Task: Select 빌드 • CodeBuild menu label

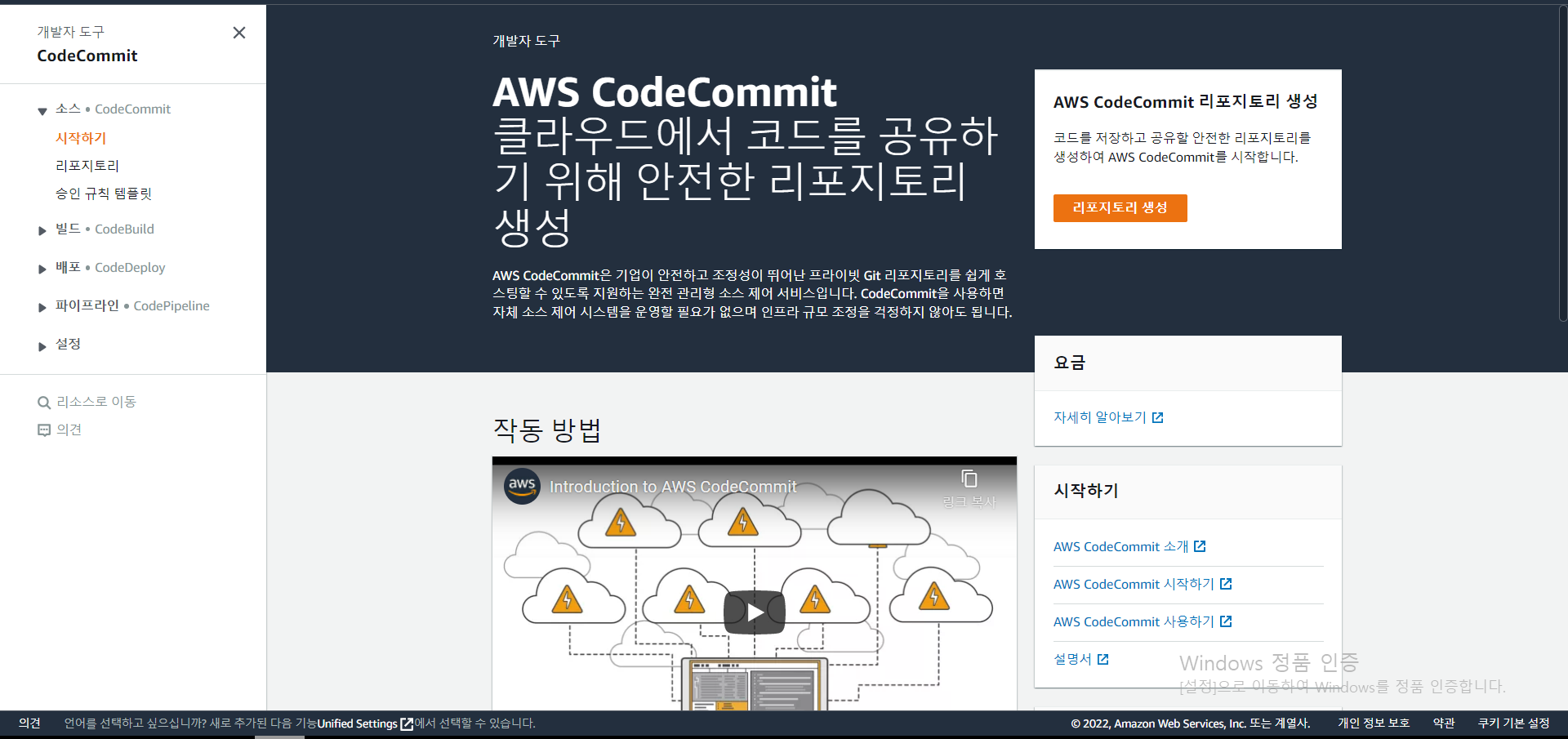Action: click(105, 229)
